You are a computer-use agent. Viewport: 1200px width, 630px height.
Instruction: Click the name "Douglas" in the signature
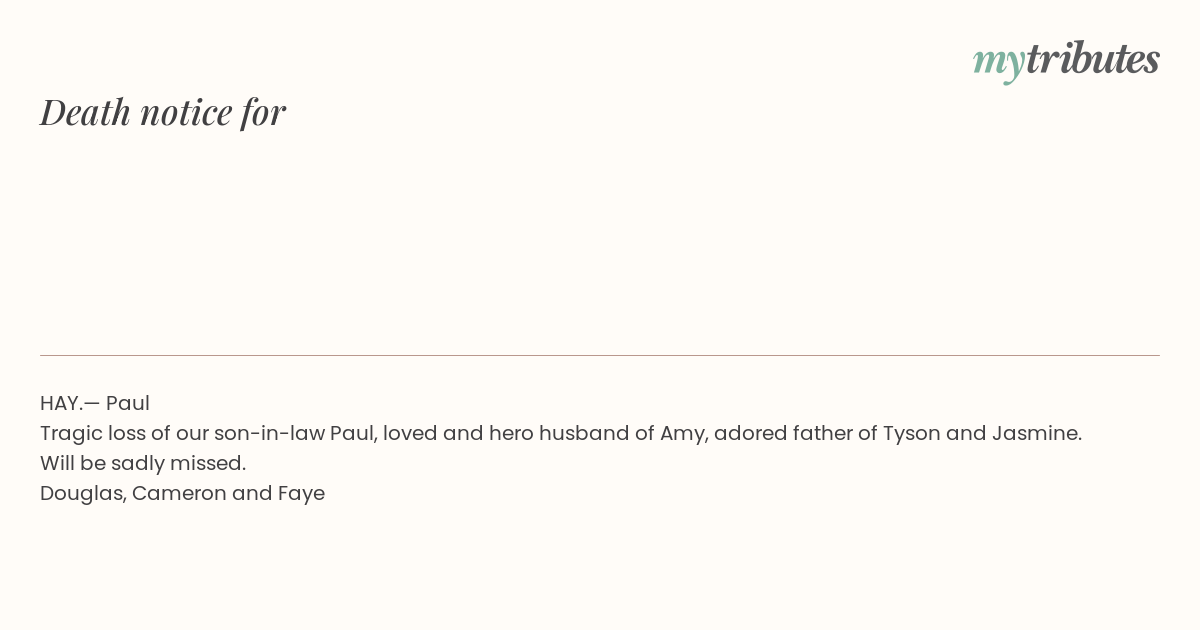tap(83, 494)
